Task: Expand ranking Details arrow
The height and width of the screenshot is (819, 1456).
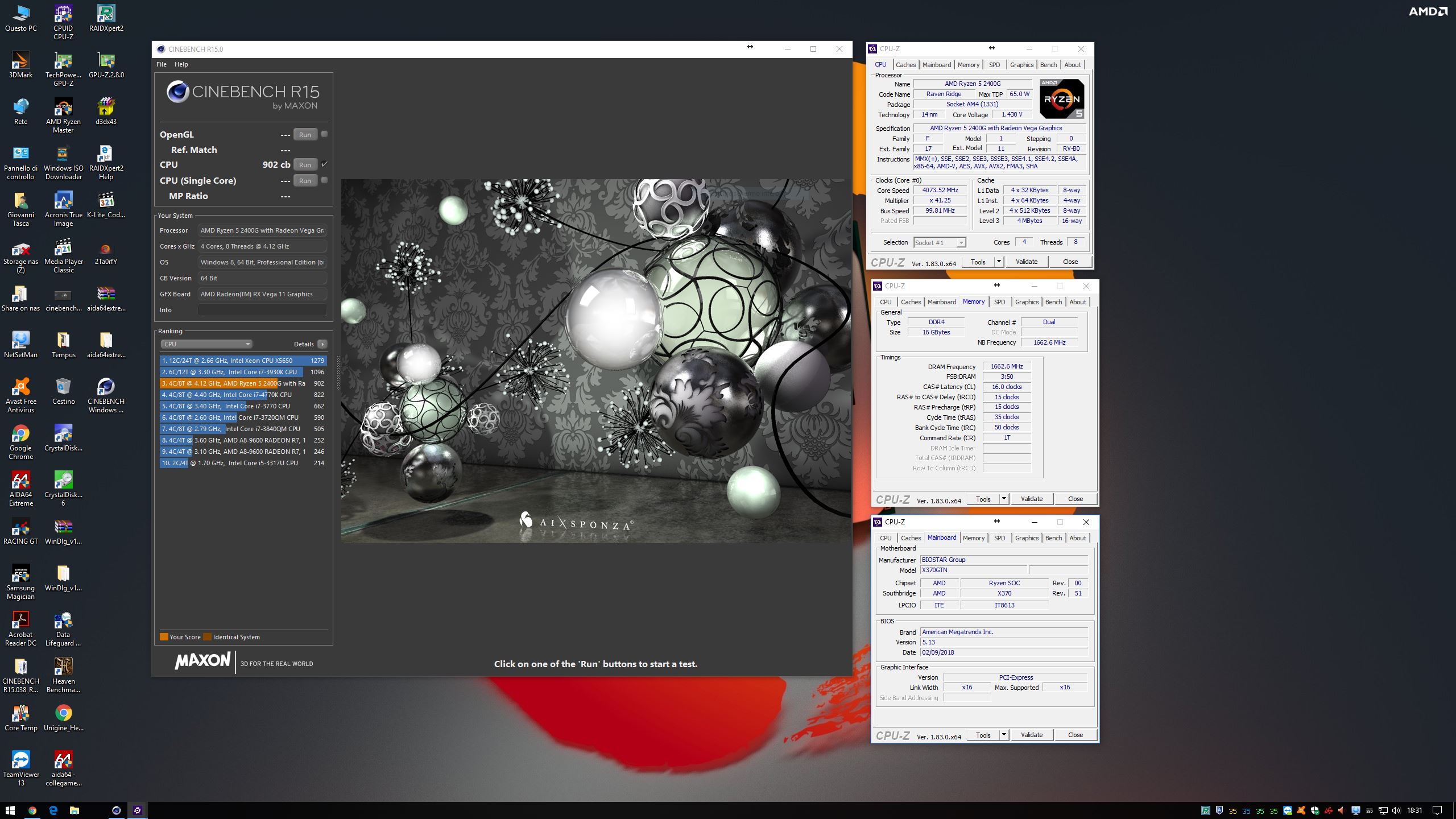Action: point(322,344)
